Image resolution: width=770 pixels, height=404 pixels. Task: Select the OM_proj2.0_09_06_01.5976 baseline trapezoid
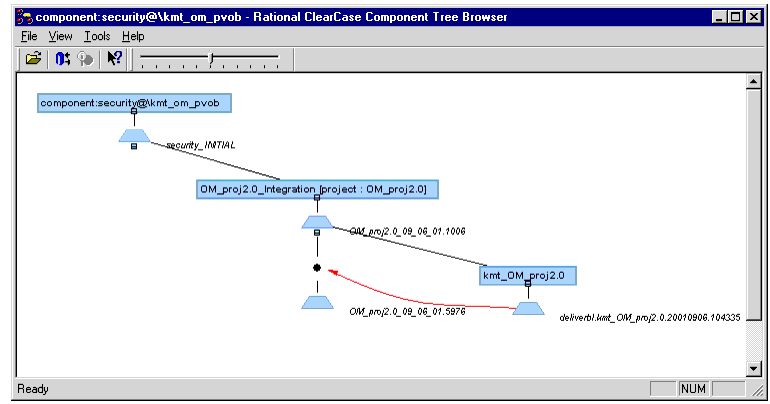coord(317,302)
